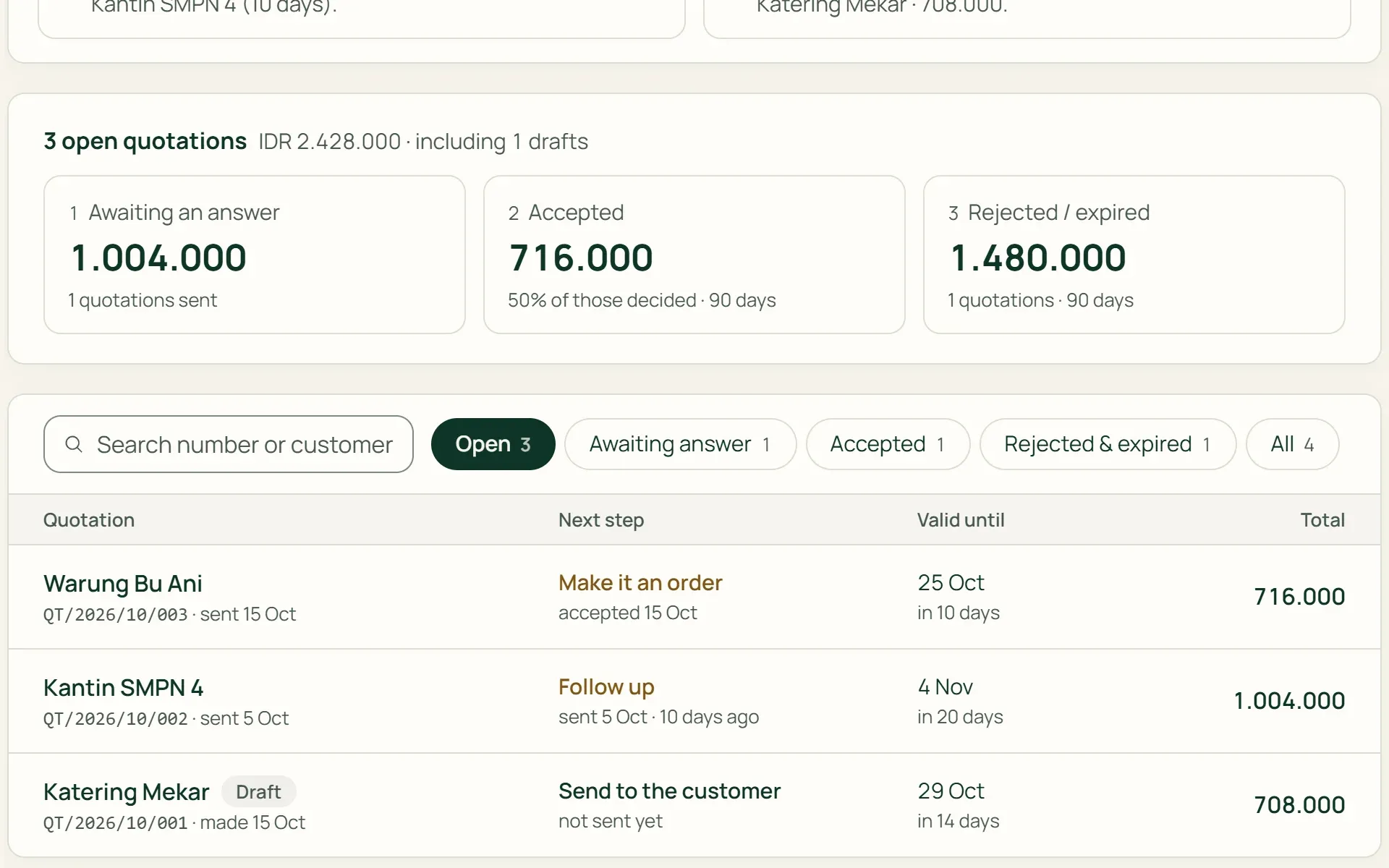Click the Quotation column header

tap(89, 520)
